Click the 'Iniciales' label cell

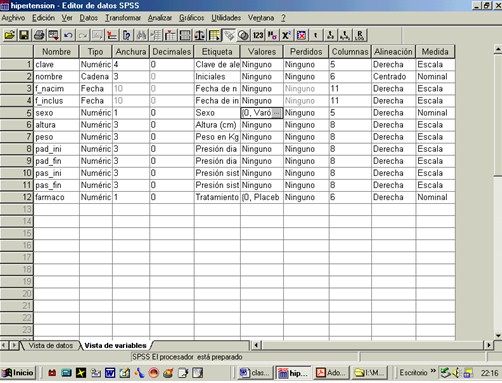click(x=217, y=77)
